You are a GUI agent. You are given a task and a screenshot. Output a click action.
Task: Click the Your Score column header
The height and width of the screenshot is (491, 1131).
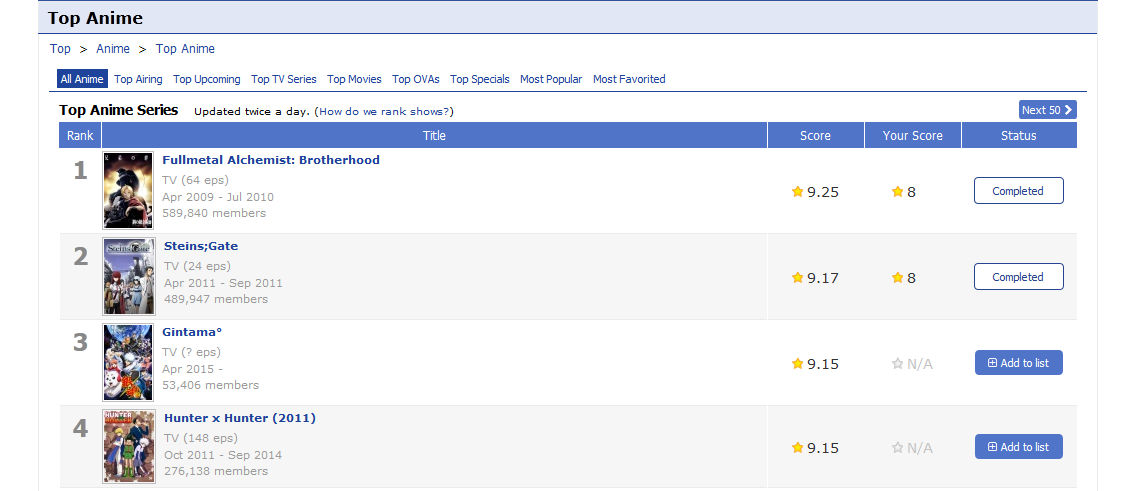pyautogui.click(x=912, y=135)
